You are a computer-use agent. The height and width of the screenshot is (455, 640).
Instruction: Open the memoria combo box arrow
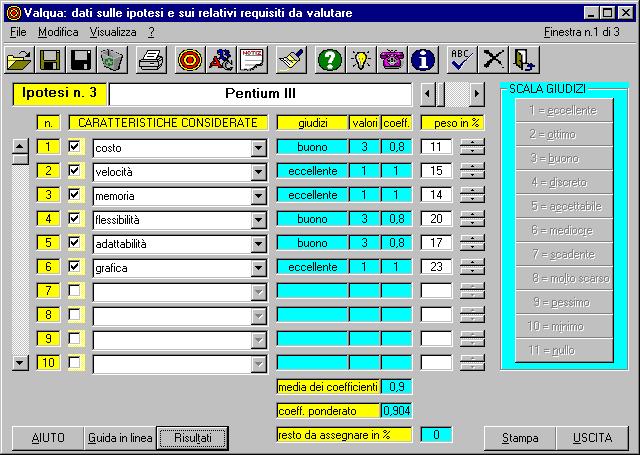coord(259,196)
